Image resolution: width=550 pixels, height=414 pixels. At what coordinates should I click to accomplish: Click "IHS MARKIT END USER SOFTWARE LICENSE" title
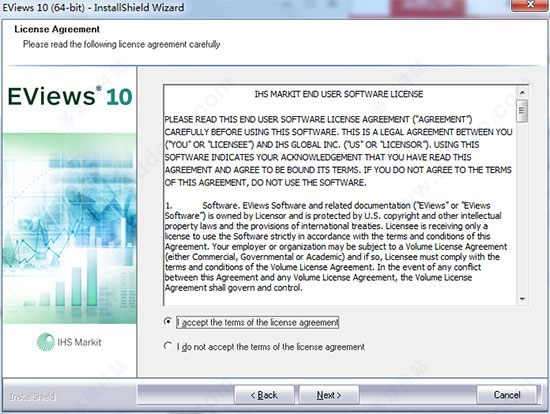(339, 94)
